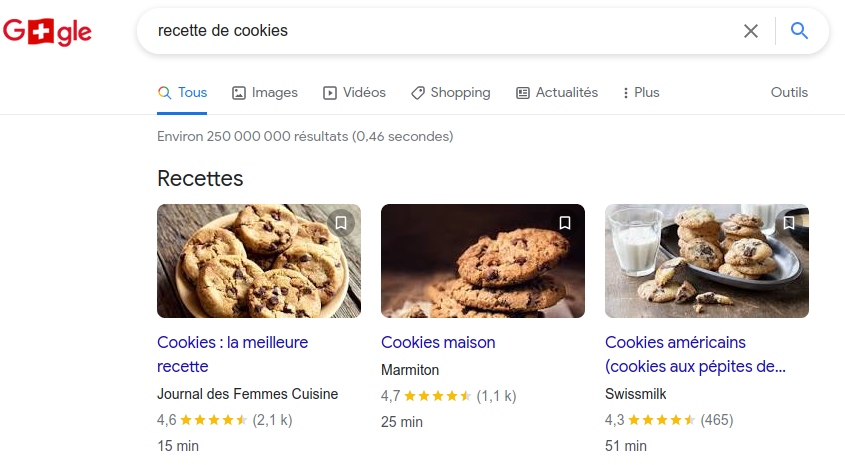Screen dimensions: 845x465
Task: Switch to the Images tab
Action: click(265, 93)
